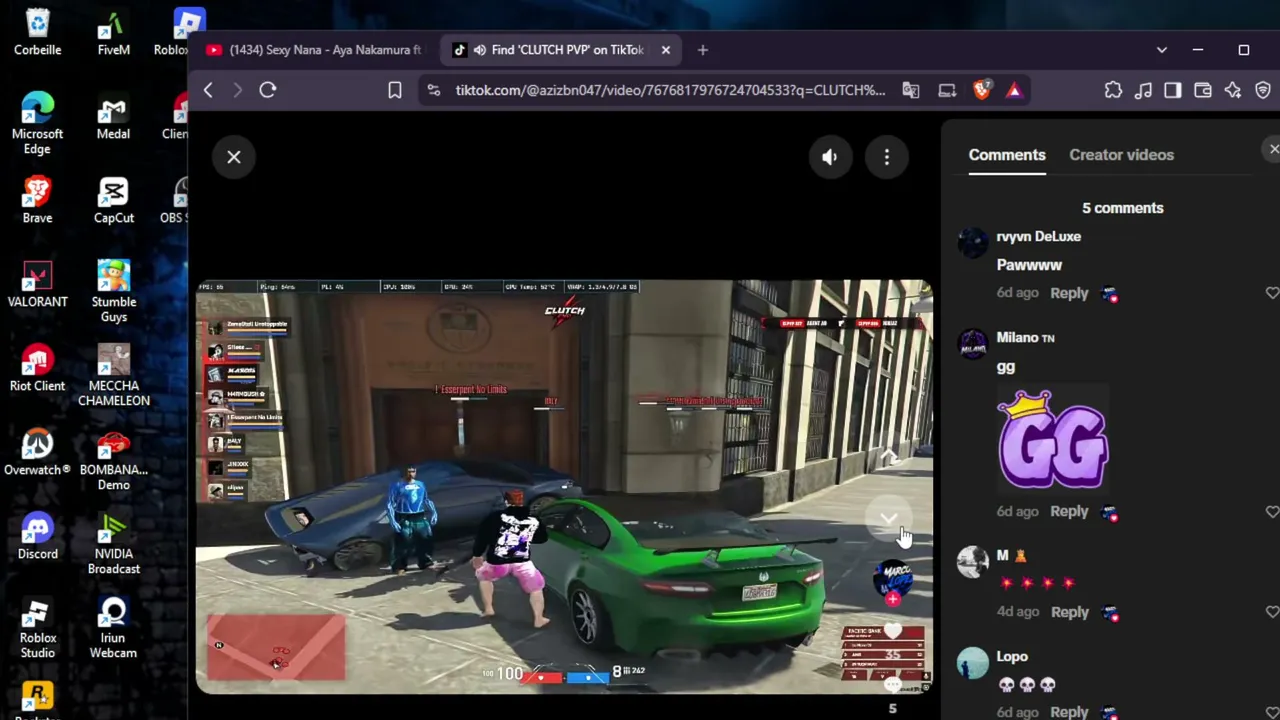Mute the TikTok video sound
Image resolution: width=1280 pixels, height=720 pixels.
(830, 157)
